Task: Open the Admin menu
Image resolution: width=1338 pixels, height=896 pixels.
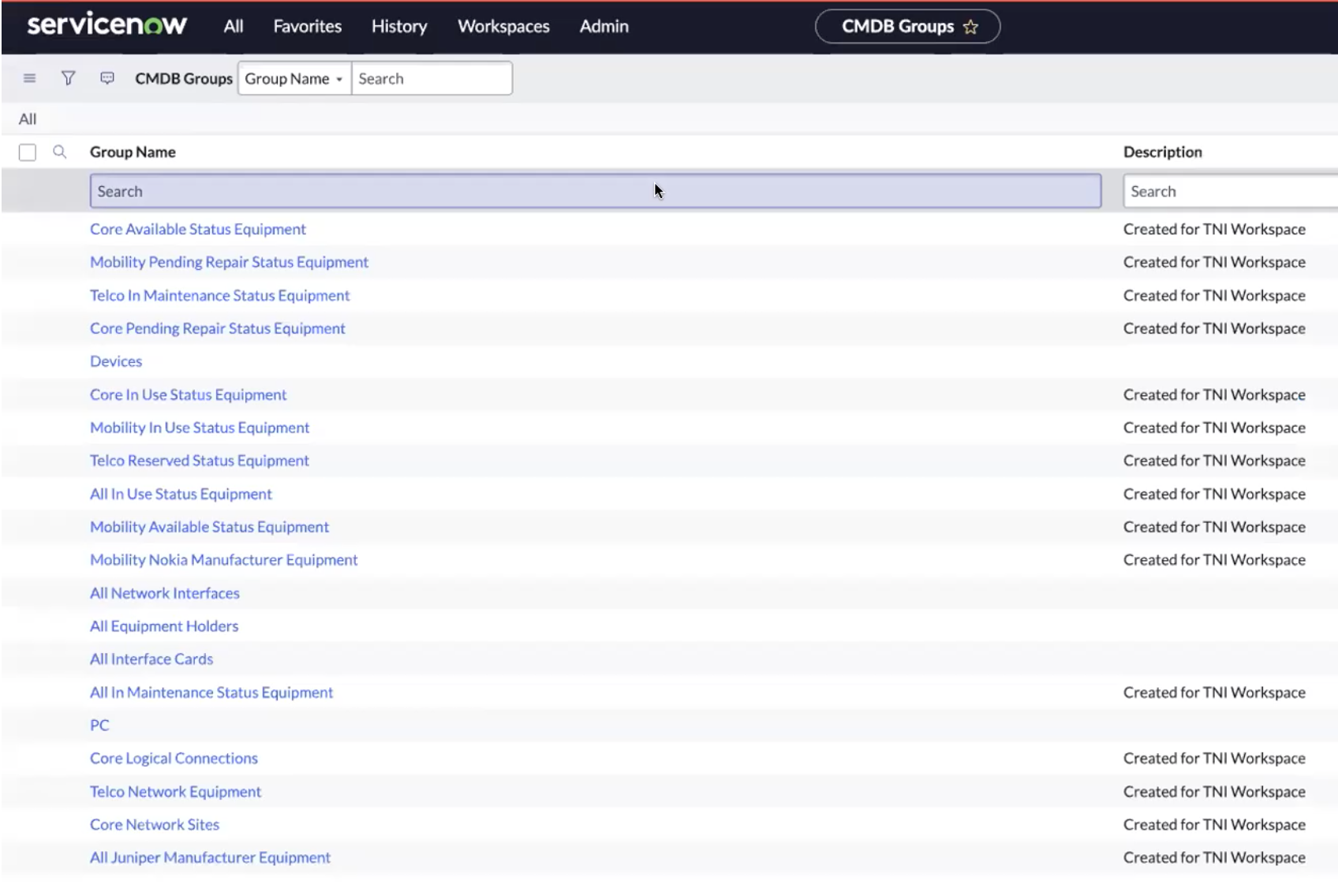Action: tap(604, 26)
